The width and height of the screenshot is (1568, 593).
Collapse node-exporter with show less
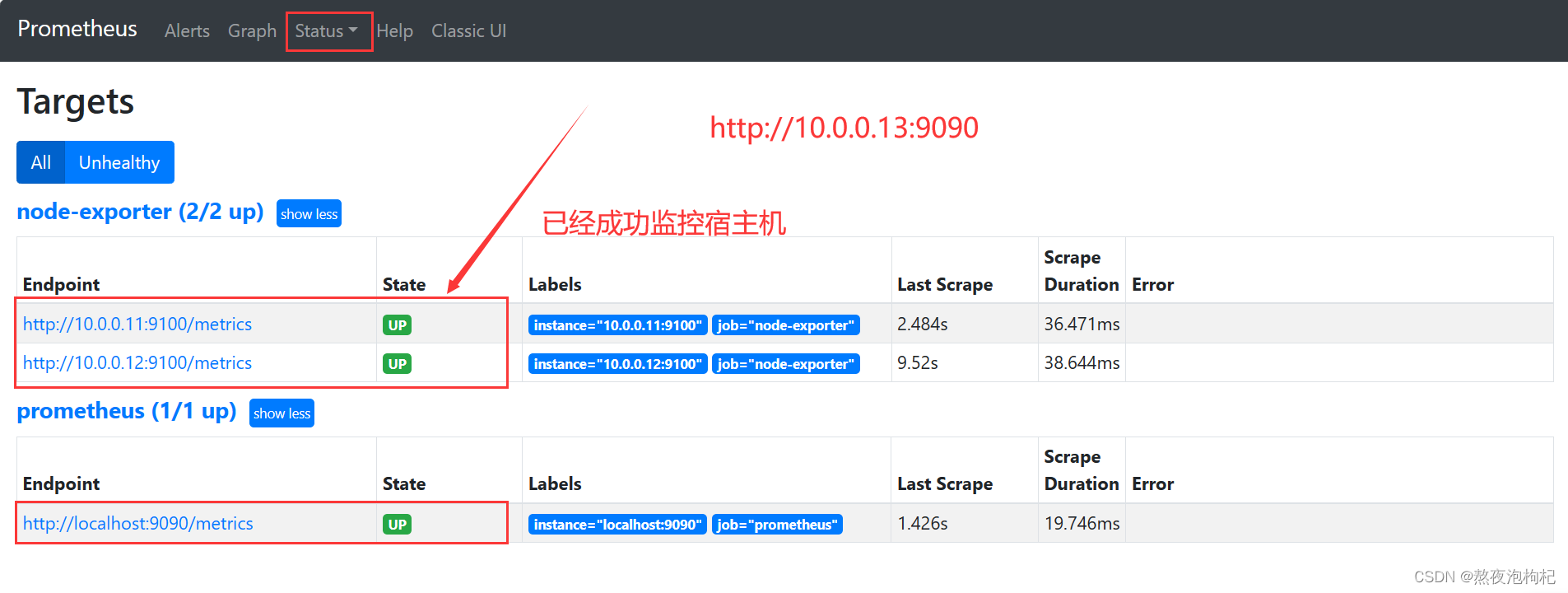click(309, 214)
